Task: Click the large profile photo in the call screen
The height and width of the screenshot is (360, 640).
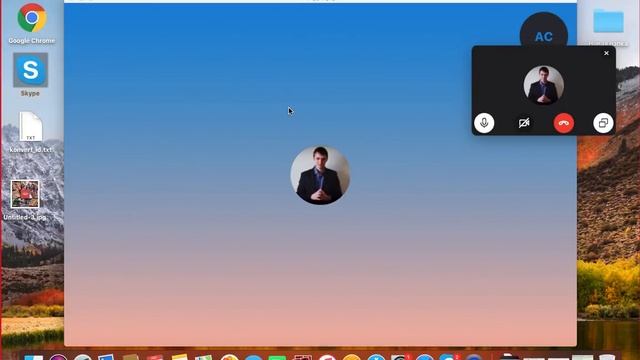Action: (320, 175)
